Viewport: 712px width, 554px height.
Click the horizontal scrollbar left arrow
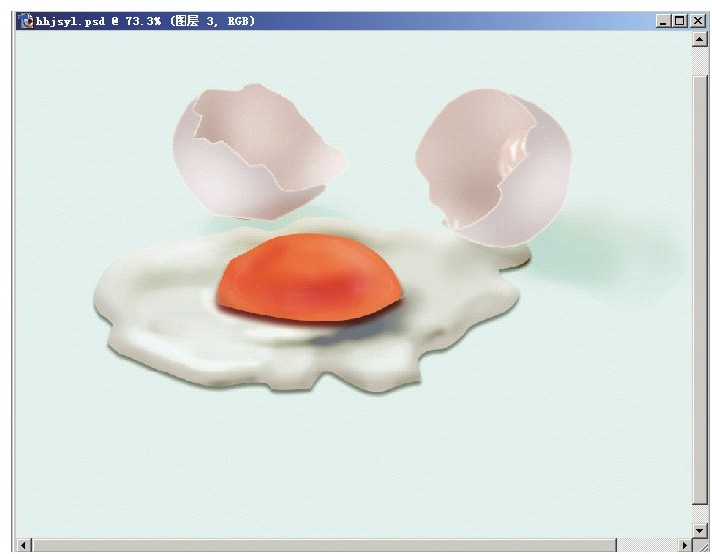24,545
